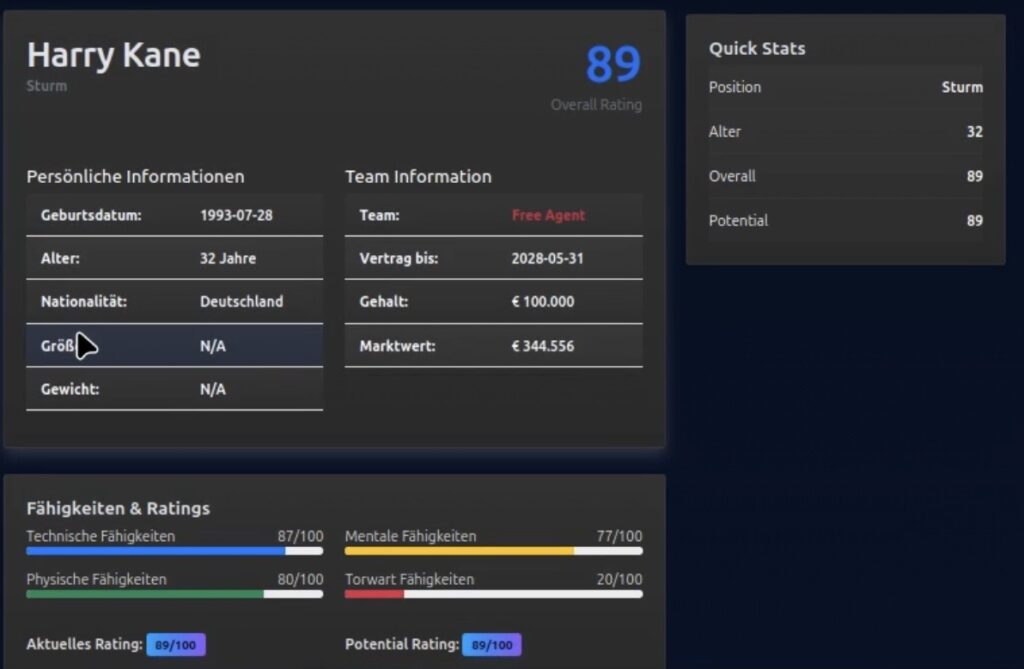This screenshot has height=669, width=1024.
Task: Click the green Physische Fähigkeiten progress bar
Action: click(174, 594)
